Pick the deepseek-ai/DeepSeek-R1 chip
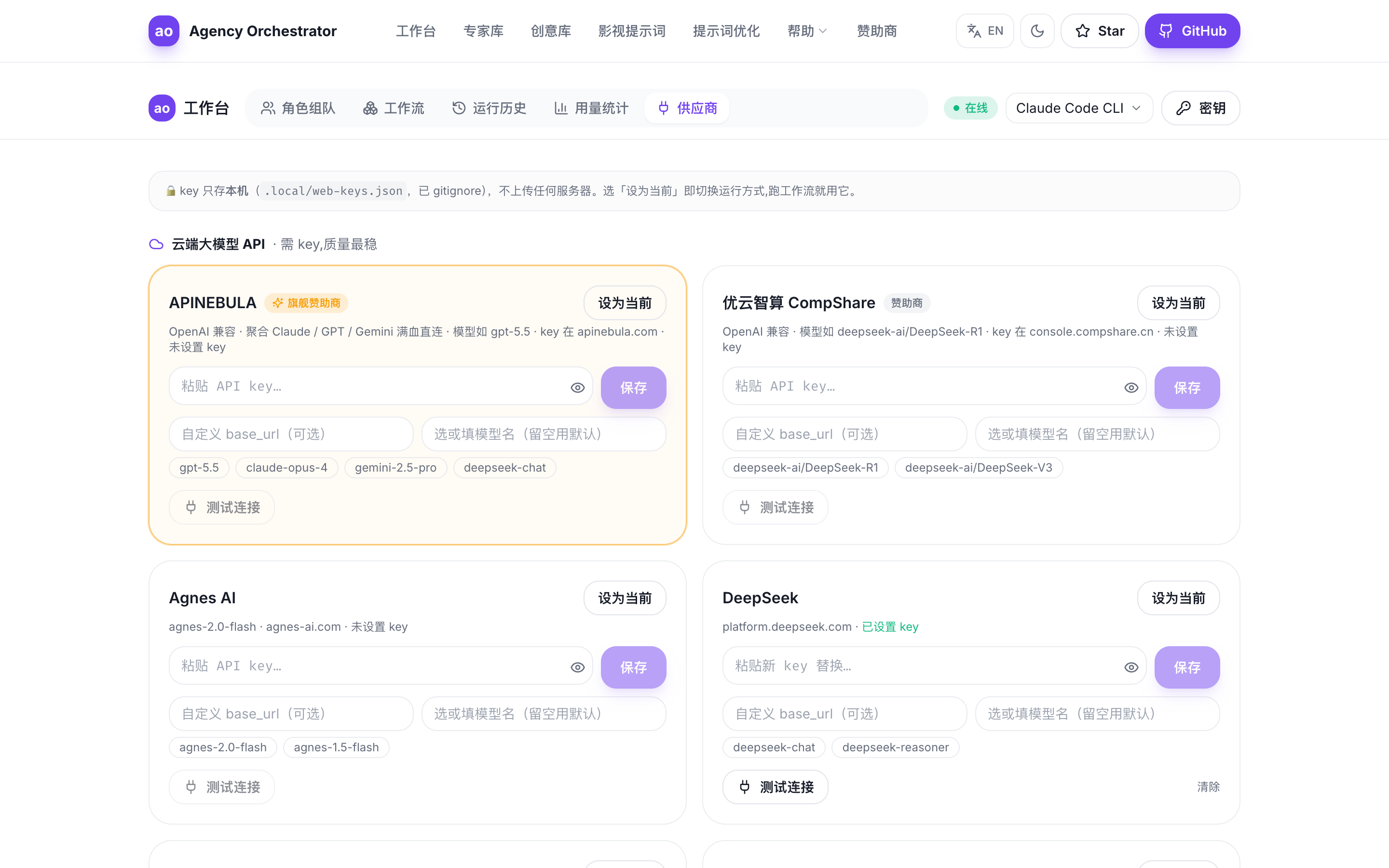The width and height of the screenshot is (1389, 868). (805, 467)
